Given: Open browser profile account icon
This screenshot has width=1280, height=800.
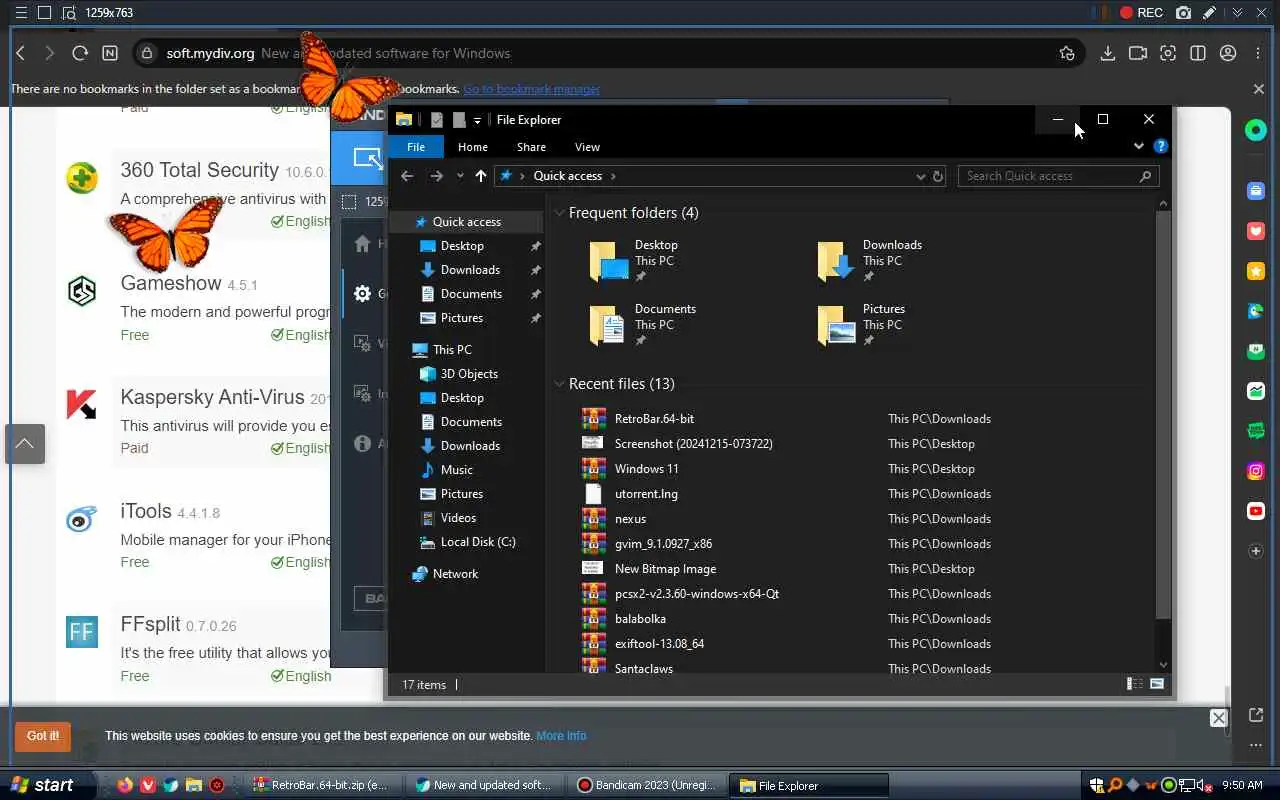Looking at the screenshot, I should (1228, 53).
